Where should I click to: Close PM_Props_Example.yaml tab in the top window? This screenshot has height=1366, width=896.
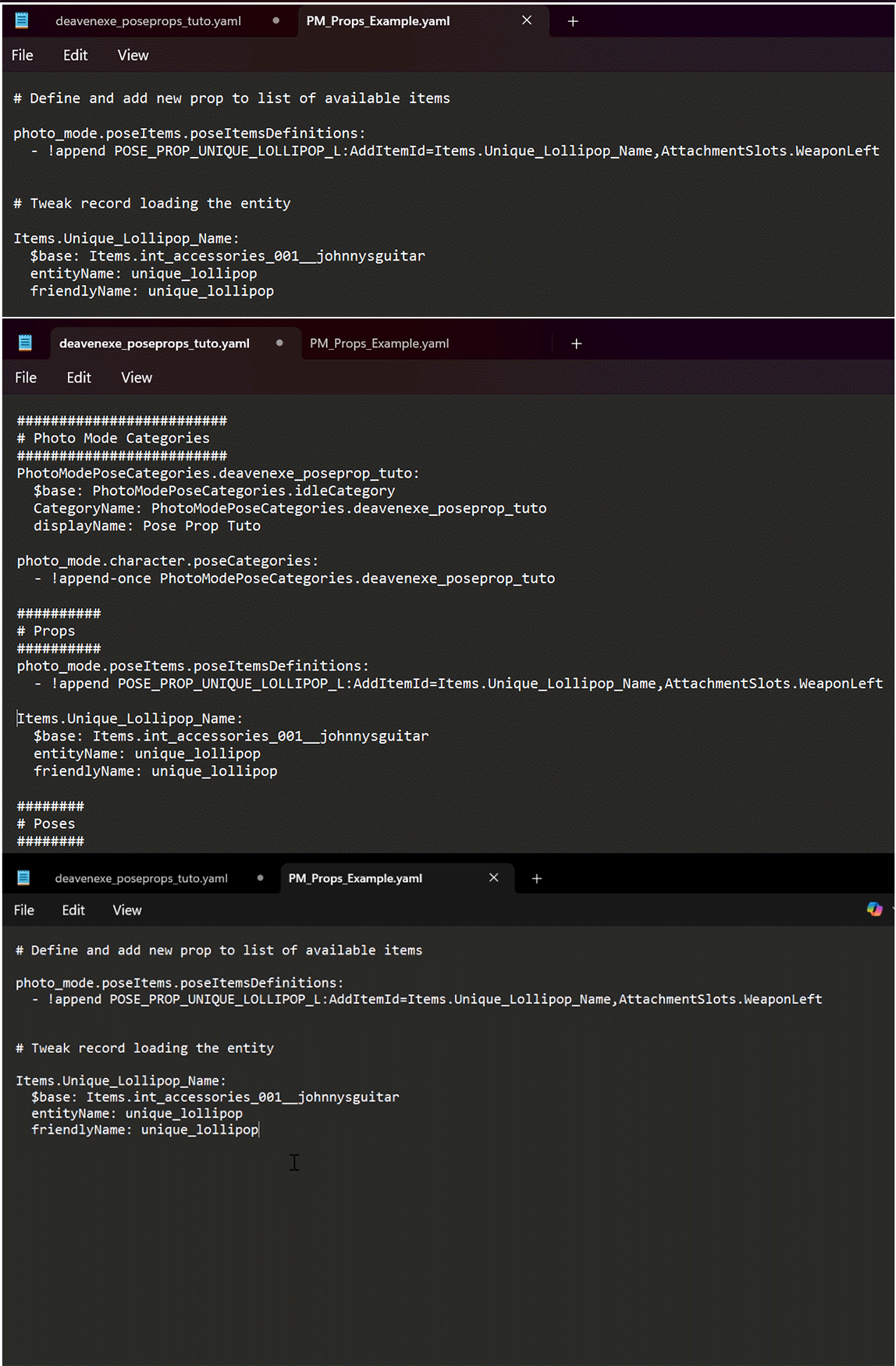click(527, 20)
